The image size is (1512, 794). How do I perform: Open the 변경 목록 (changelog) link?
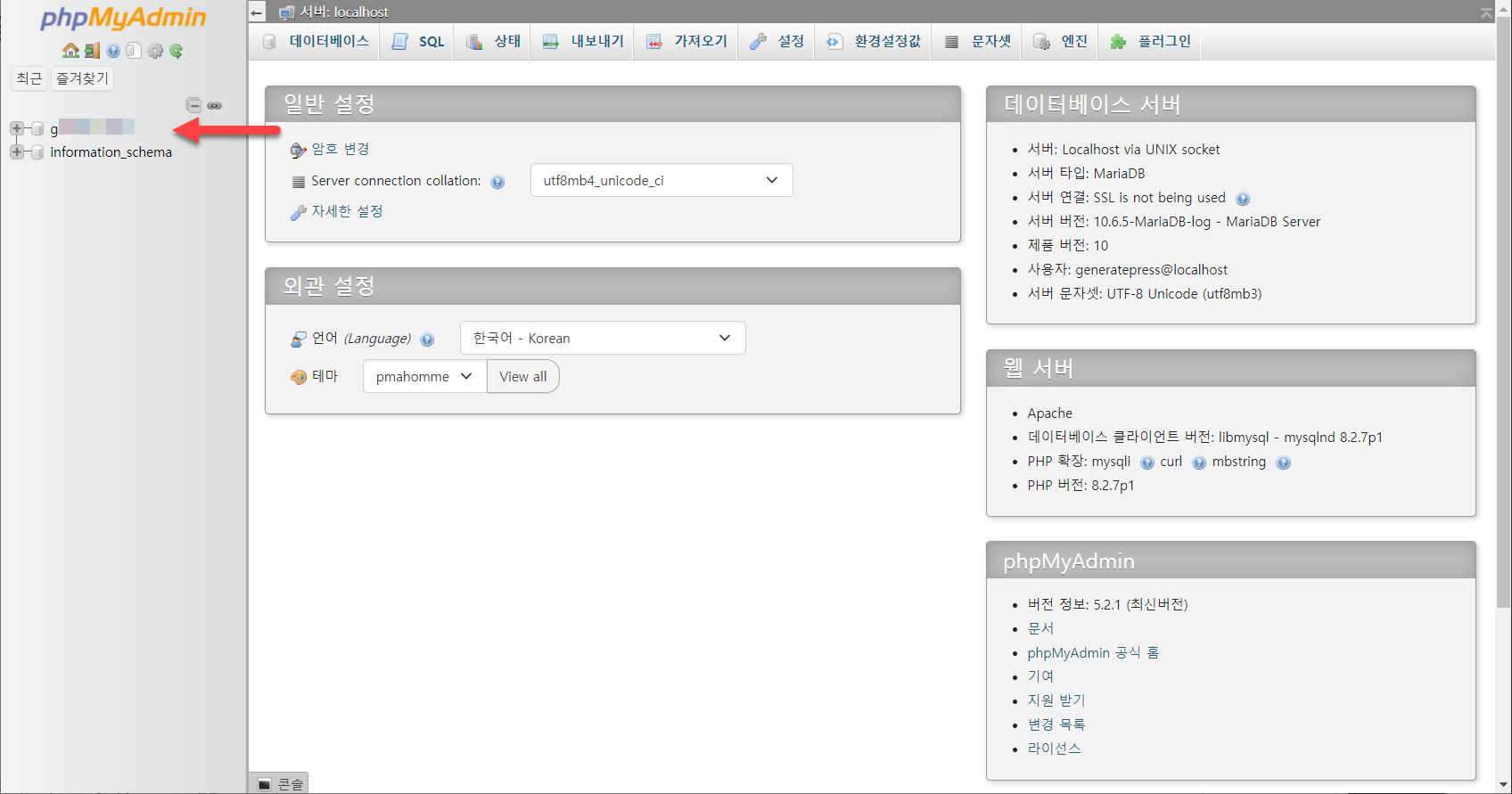(x=1056, y=724)
